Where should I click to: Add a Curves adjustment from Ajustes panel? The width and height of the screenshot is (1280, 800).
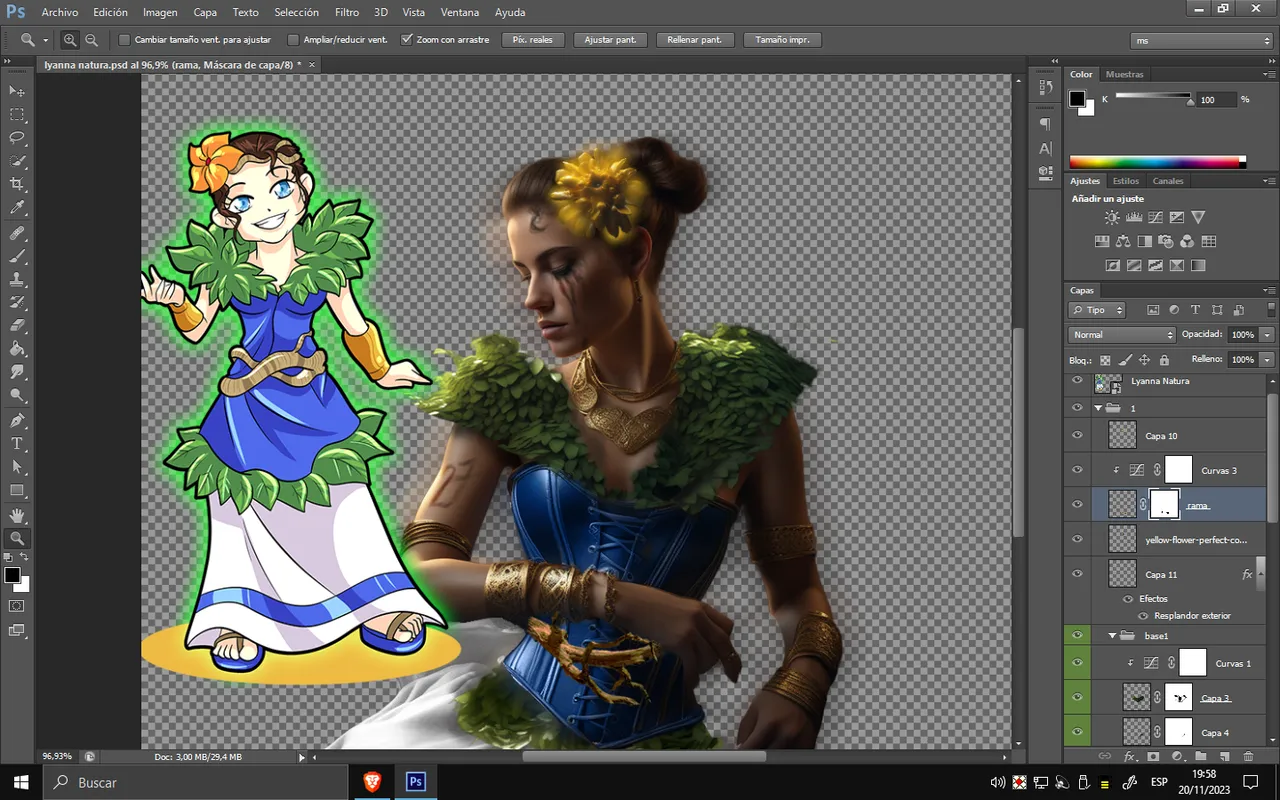tap(1155, 217)
